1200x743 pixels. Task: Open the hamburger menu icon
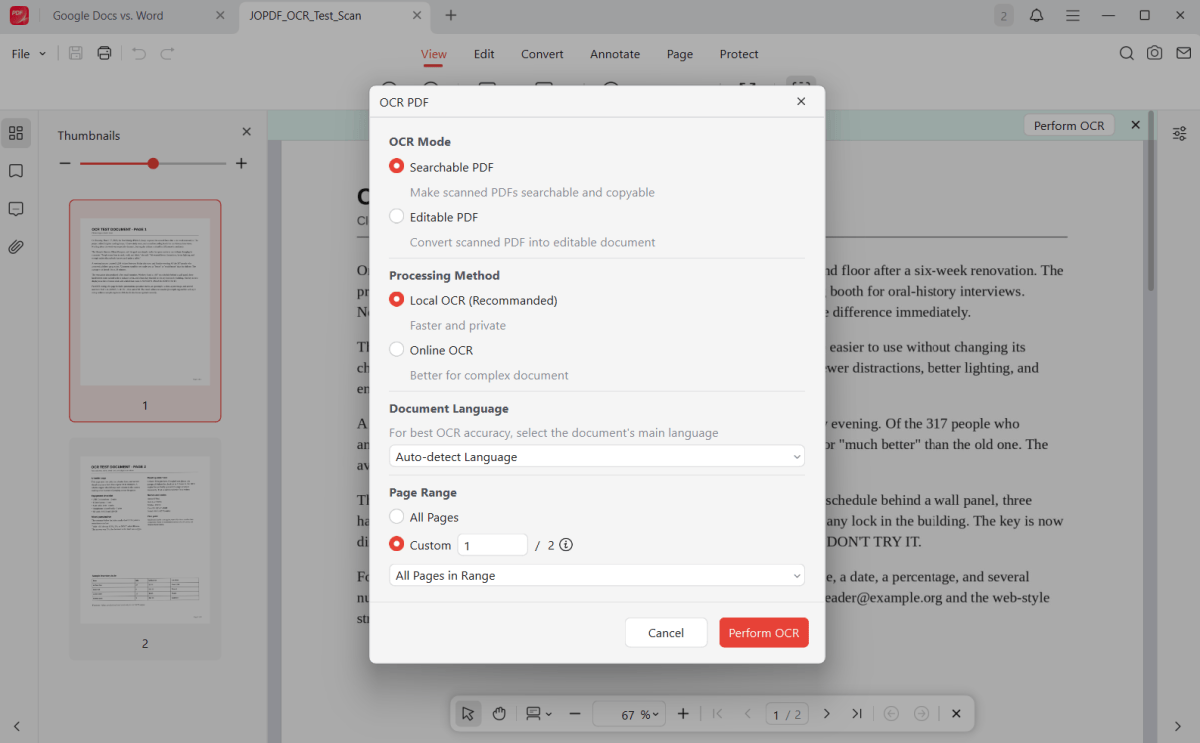[x=1073, y=15]
